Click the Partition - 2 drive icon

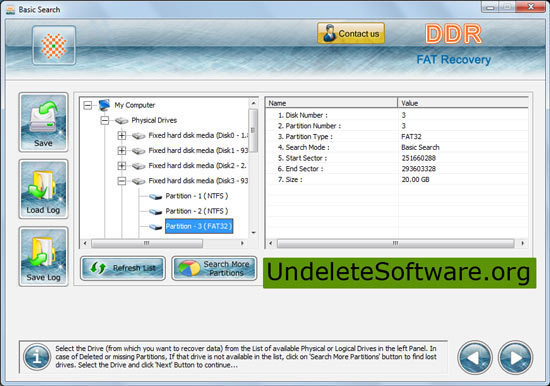155,212
